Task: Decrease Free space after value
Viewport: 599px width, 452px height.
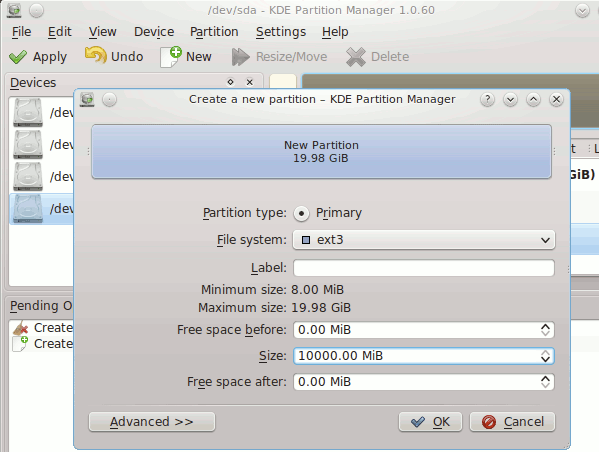Action: tap(546, 386)
